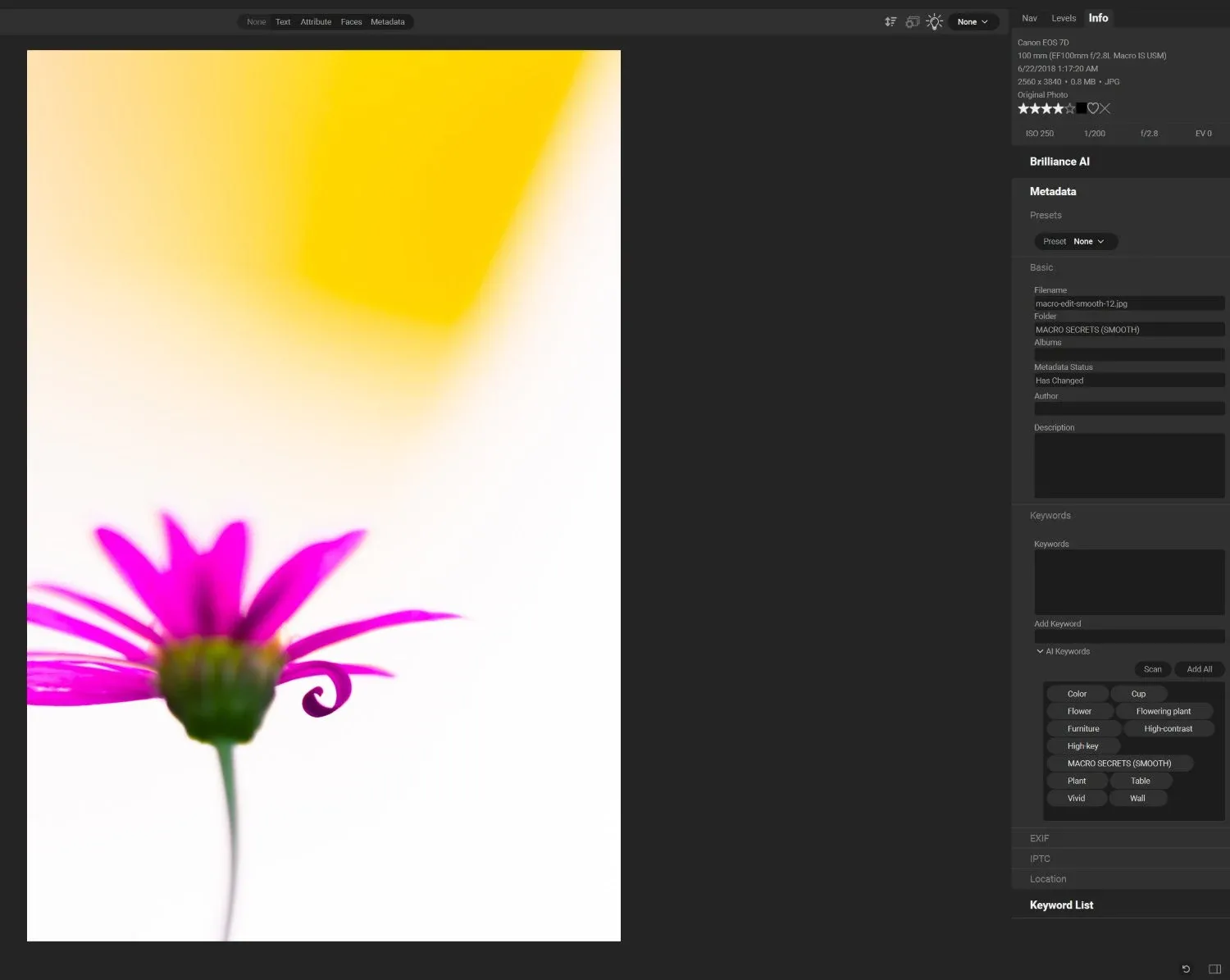Toggle the heart to favorite the photo
The height and width of the screenshot is (980, 1230).
pos(1093,108)
